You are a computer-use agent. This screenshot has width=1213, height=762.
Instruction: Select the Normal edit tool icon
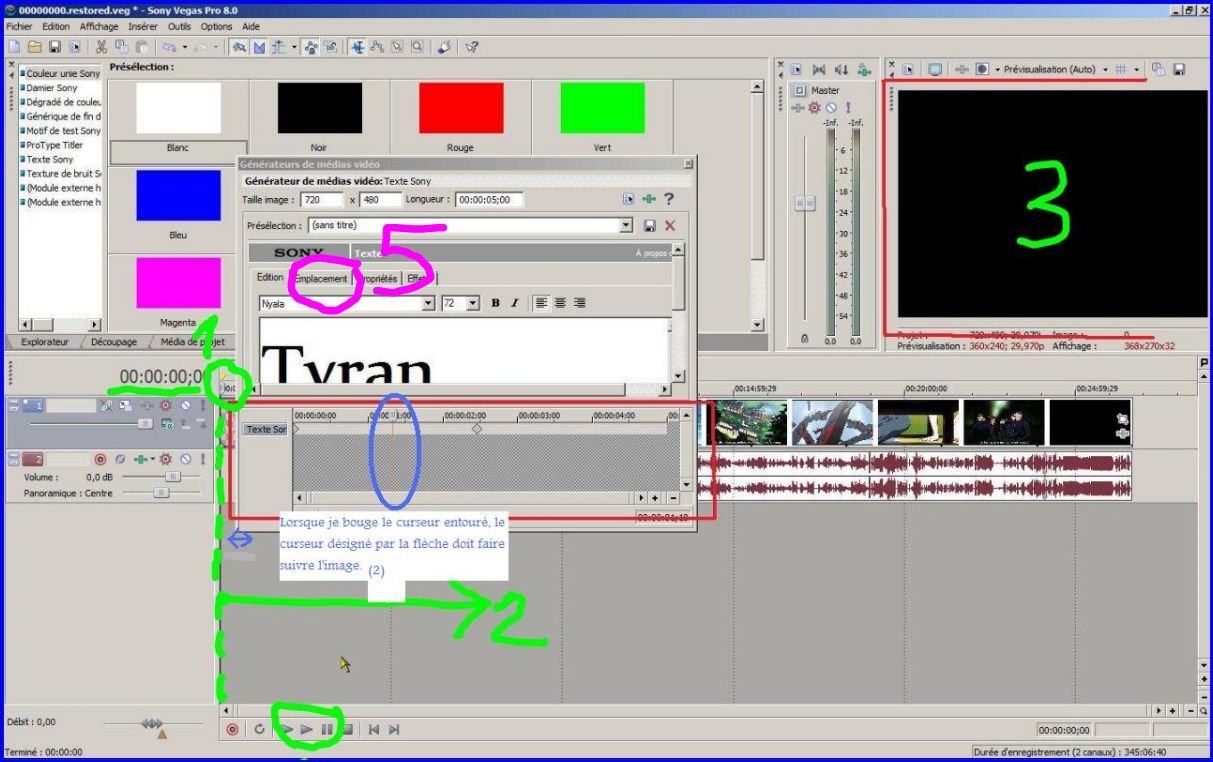click(x=356, y=46)
